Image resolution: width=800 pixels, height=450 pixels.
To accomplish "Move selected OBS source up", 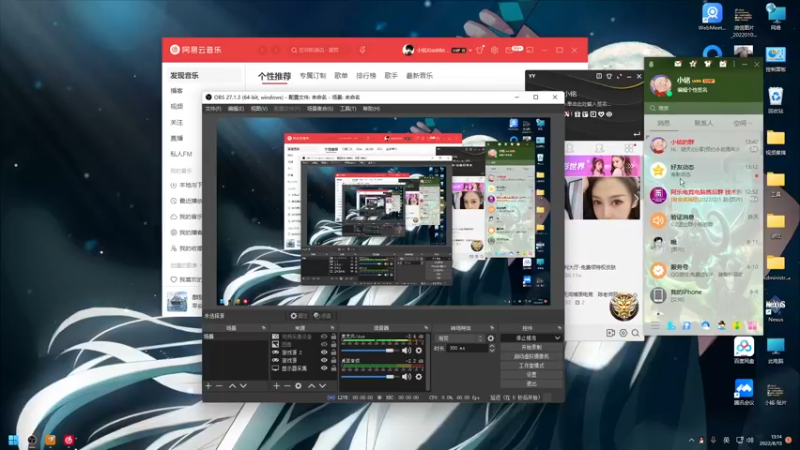I will (311, 386).
